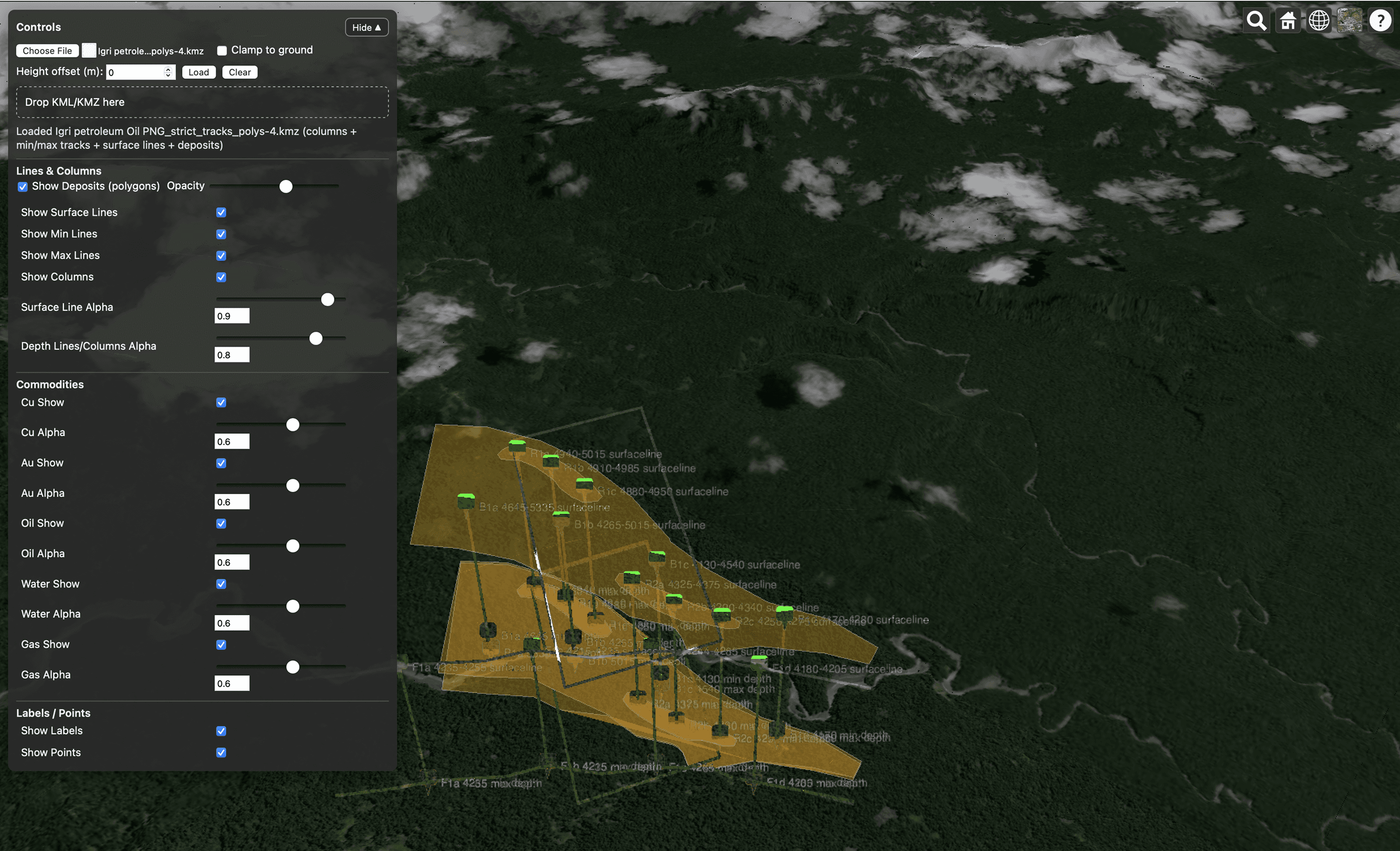1400x851 pixels.
Task: Open the scene mode globe picker
Action: click(1319, 21)
